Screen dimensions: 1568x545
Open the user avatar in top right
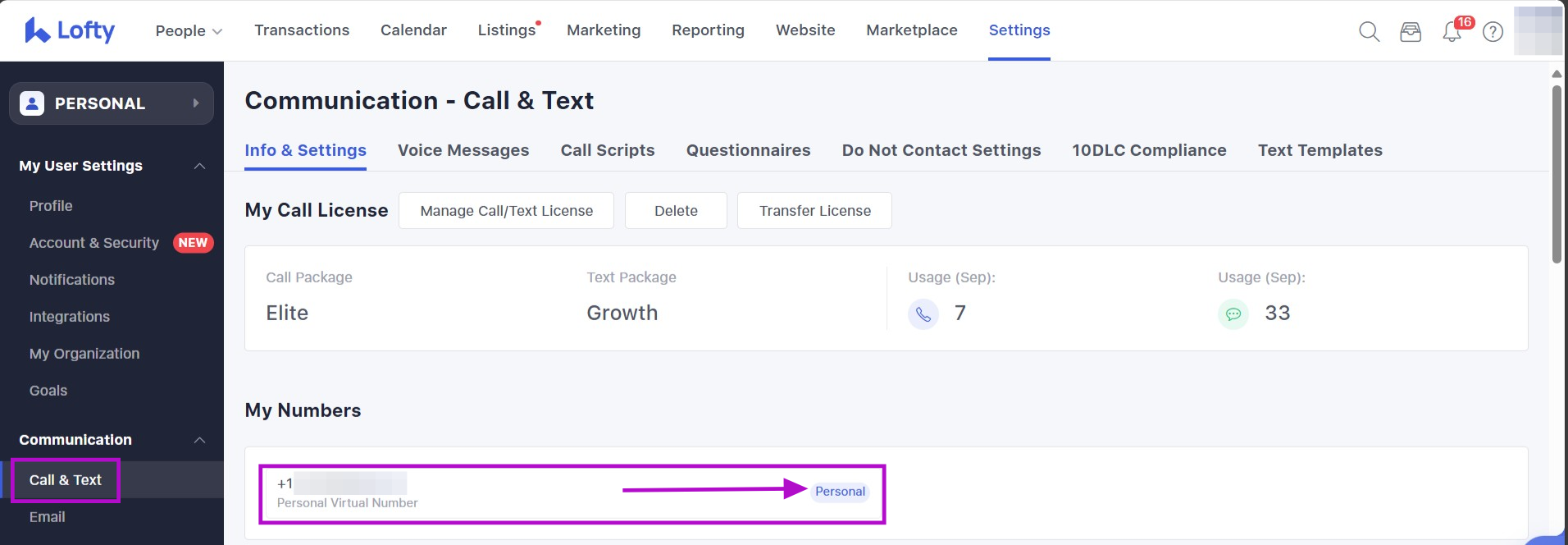point(1538,31)
